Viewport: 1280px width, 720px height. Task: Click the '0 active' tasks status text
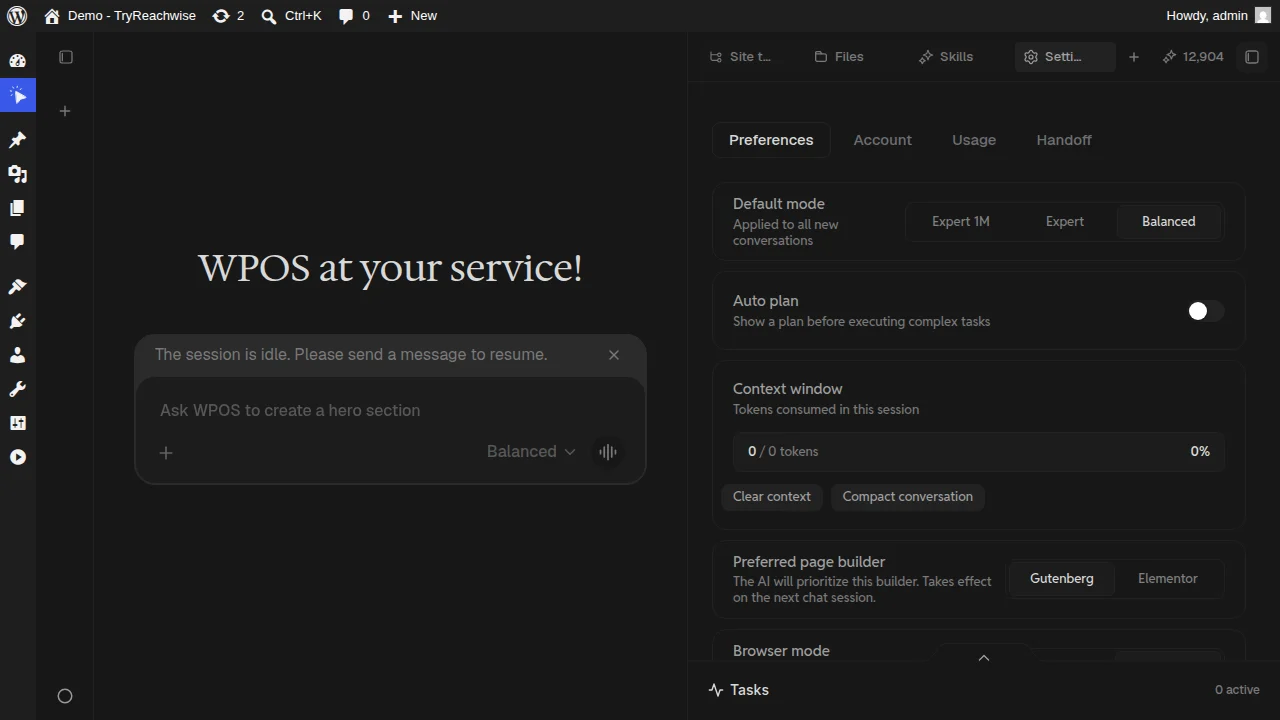[1237, 690]
